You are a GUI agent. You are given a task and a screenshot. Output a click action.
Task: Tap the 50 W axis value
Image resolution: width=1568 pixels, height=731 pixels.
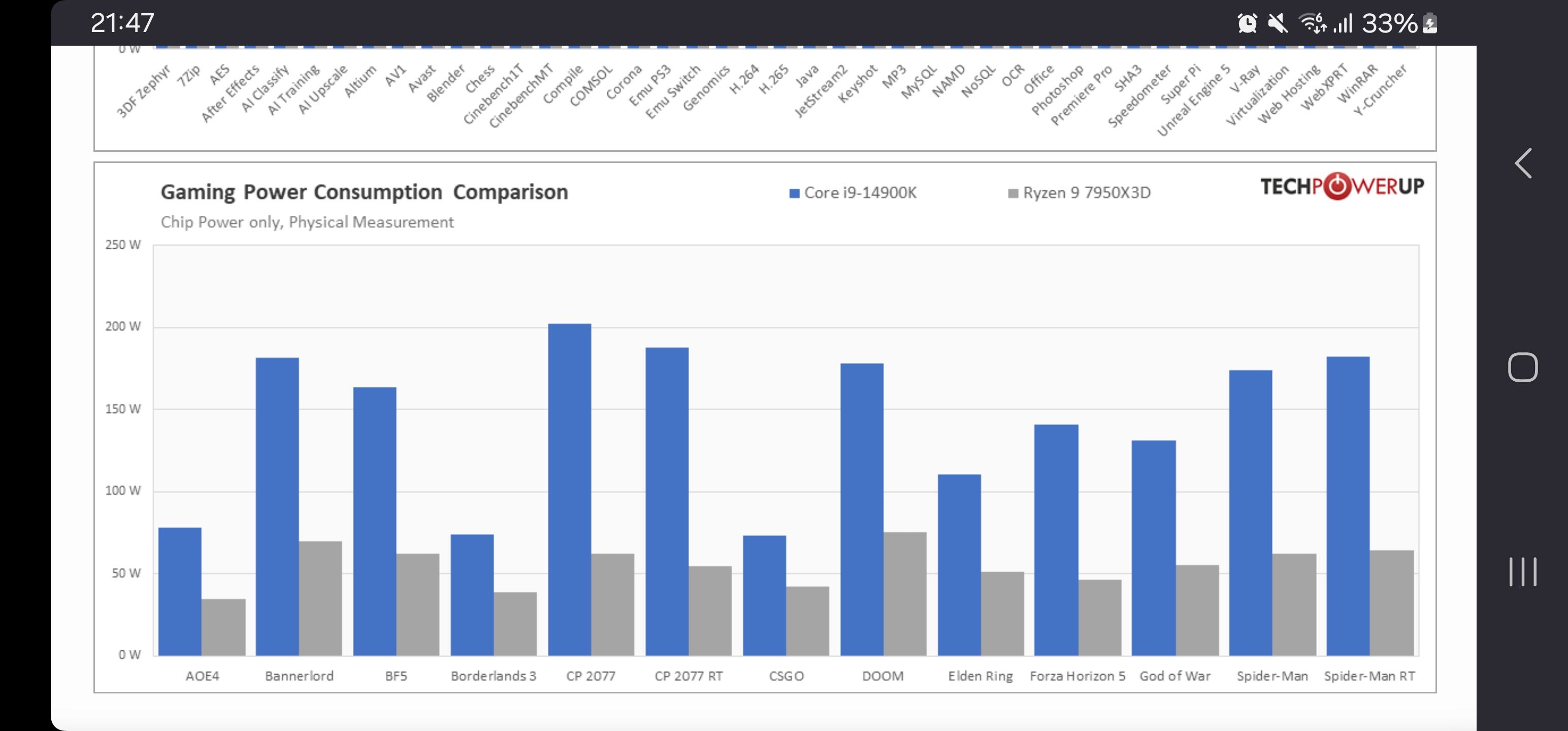point(125,573)
